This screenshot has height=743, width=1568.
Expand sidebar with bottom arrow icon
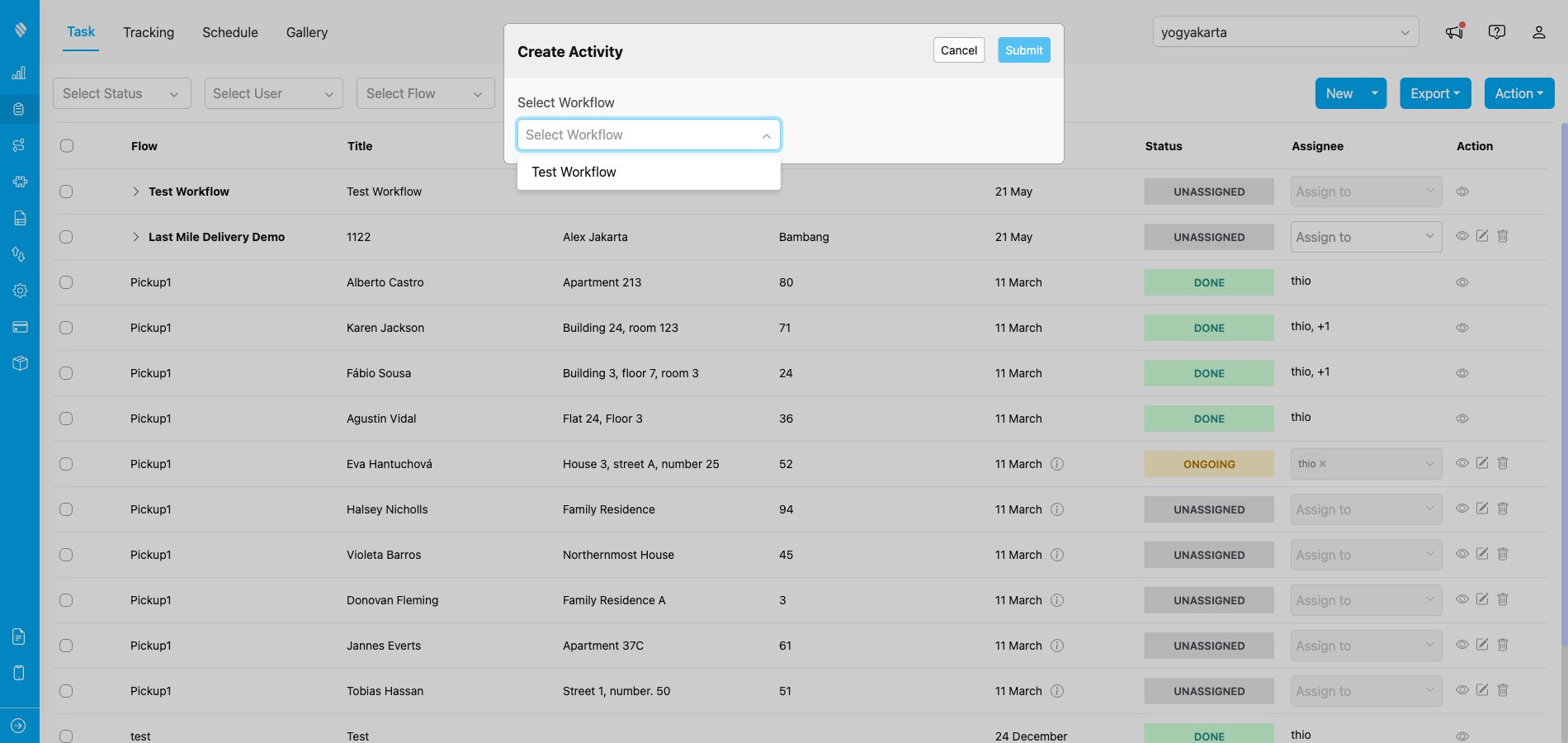19,726
